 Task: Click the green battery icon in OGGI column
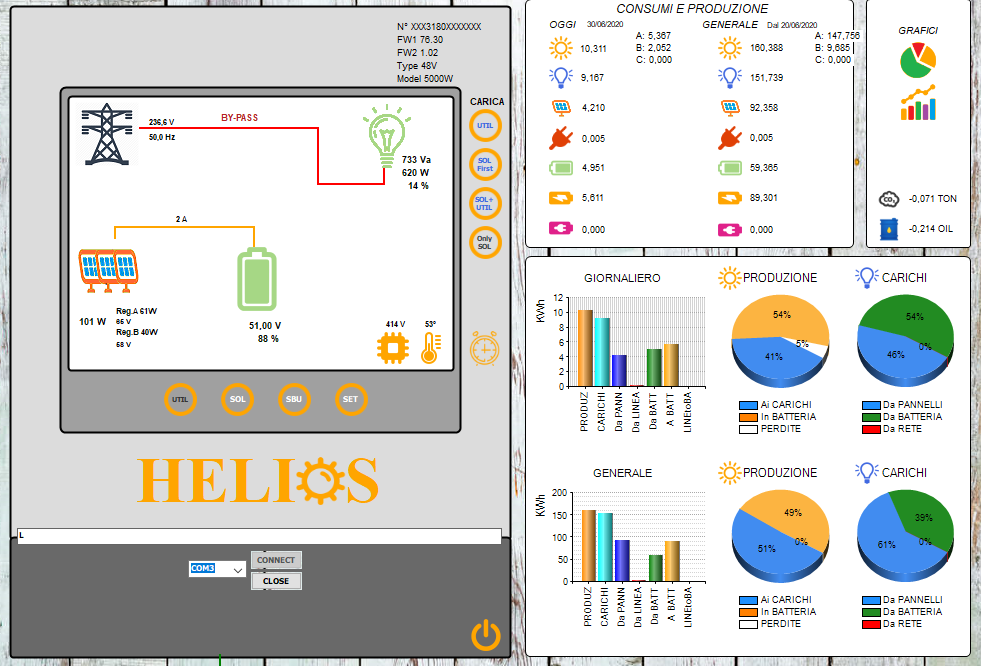pos(561,168)
